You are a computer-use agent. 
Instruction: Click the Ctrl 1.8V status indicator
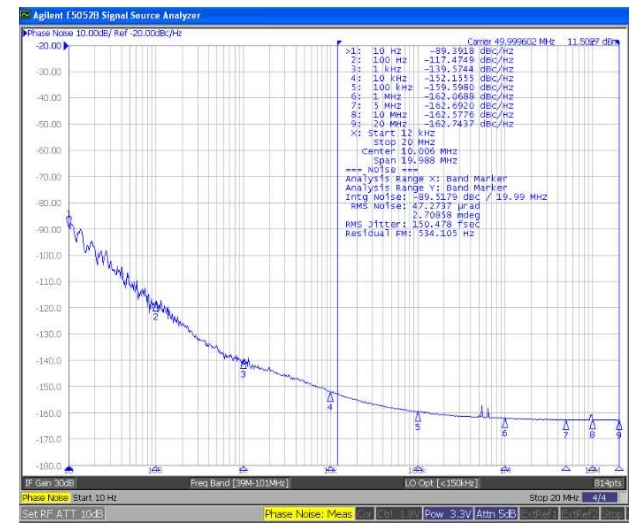[x=398, y=514]
